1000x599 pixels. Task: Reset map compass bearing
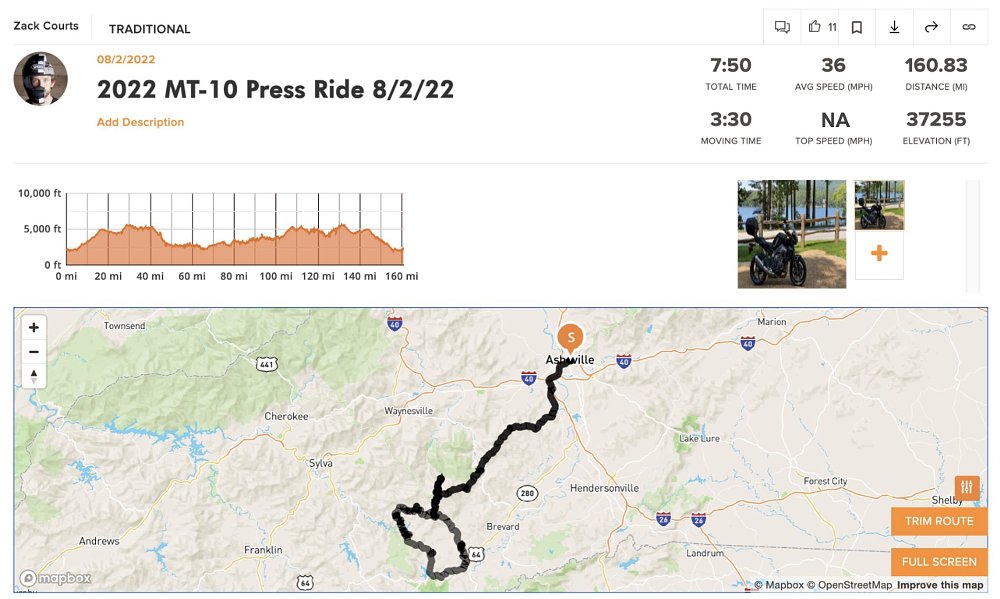click(34, 376)
